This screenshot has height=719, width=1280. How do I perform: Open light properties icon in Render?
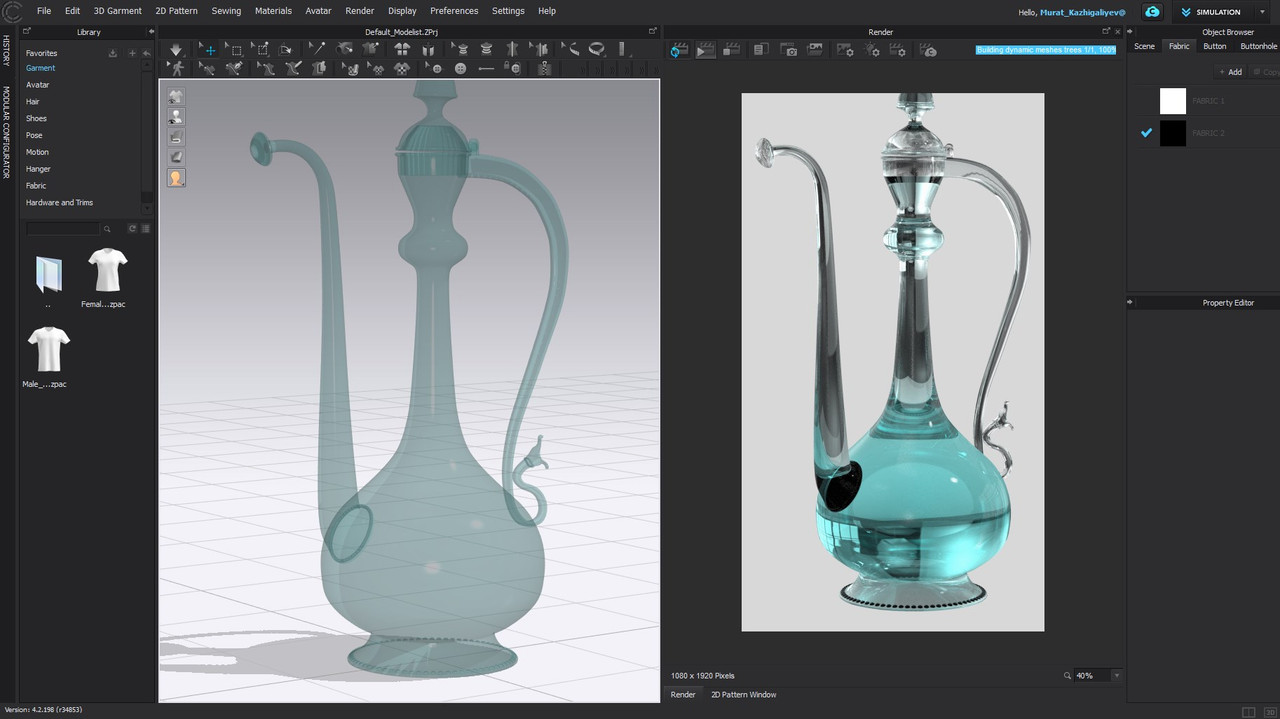point(871,50)
